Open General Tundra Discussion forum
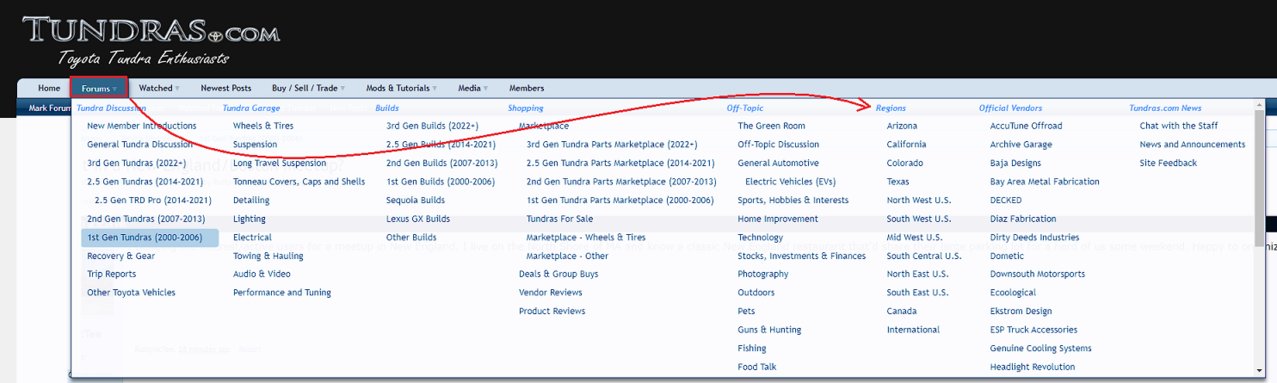The image size is (1277, 383). click(x=139, y=144)
